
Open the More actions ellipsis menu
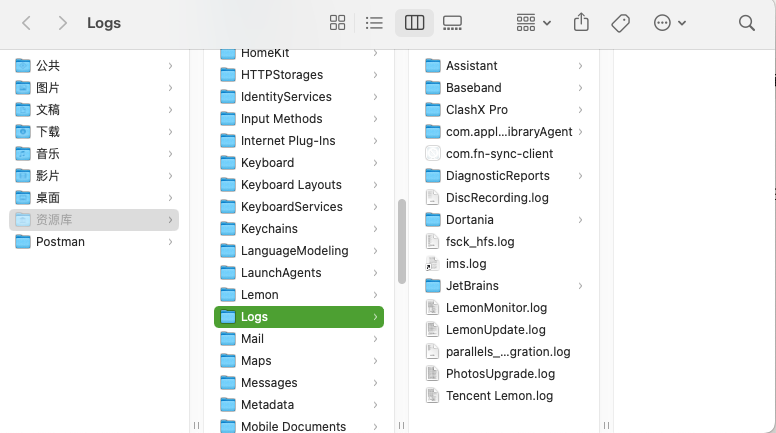point(670,23)
